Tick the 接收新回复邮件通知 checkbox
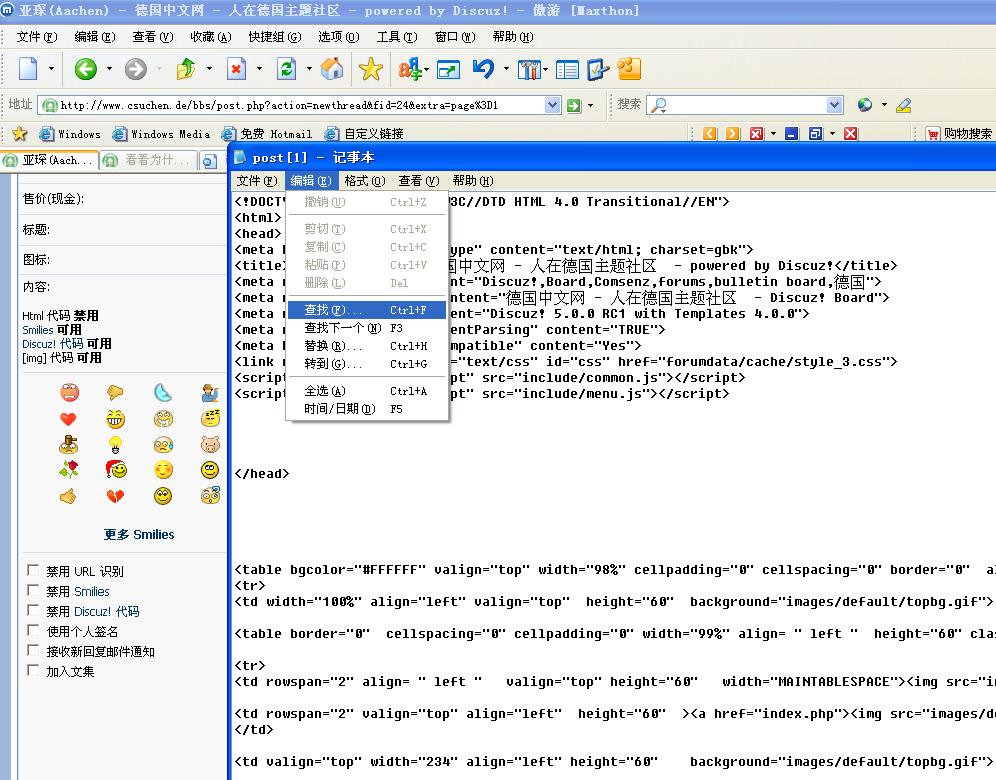This screenshot has height=780, width=996. tap(33, 651)
